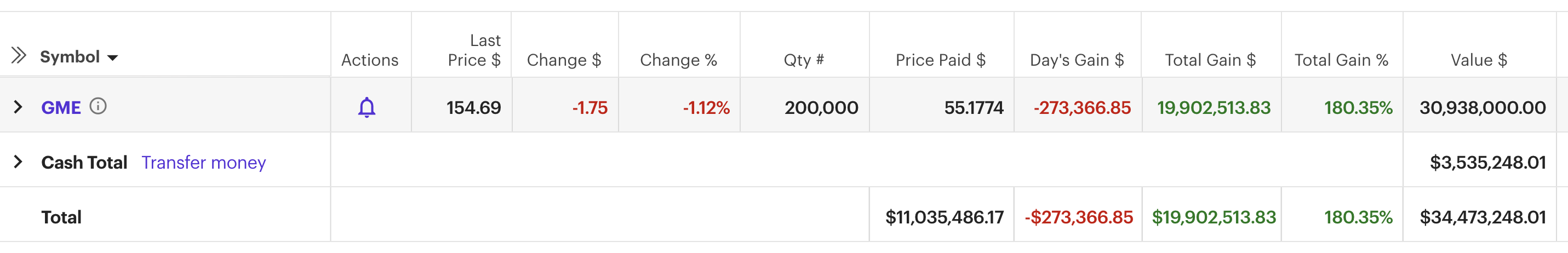Screen dimensions: 1568x253
Task: Sort by Day's Gain $ column
Action: [1076, 60]
